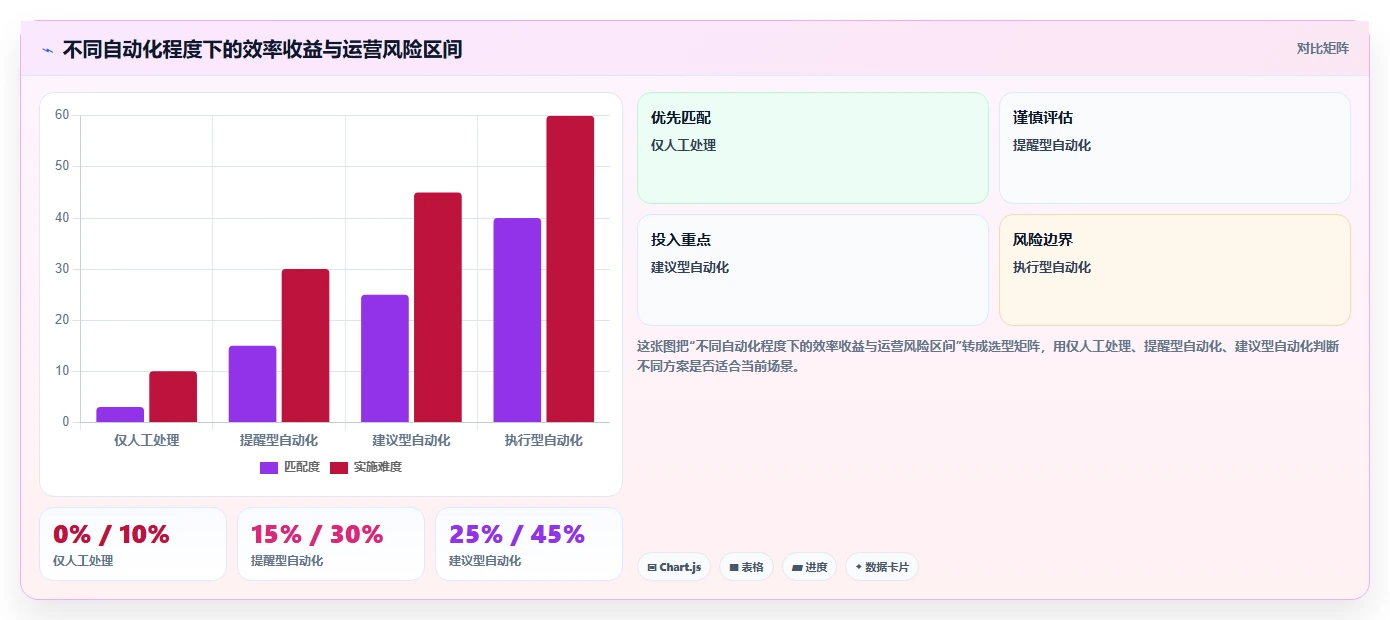Click x-axis label 提醒型自动化
This screenshot has height=620, width=1390.
(x=279, y=440)
